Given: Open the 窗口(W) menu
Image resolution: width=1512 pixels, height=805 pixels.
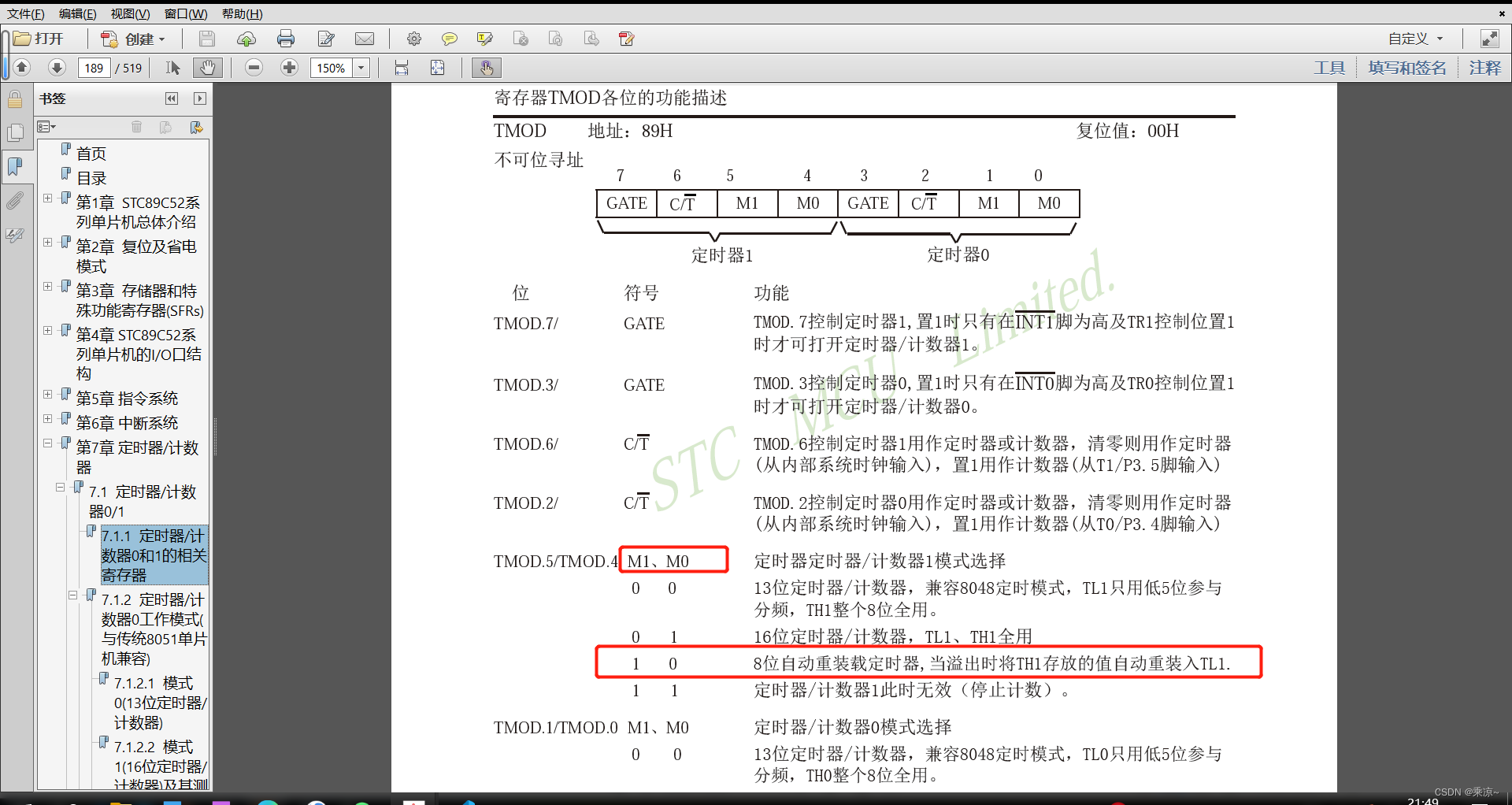Looking at the screenshot, I should (x=186, y=13).
